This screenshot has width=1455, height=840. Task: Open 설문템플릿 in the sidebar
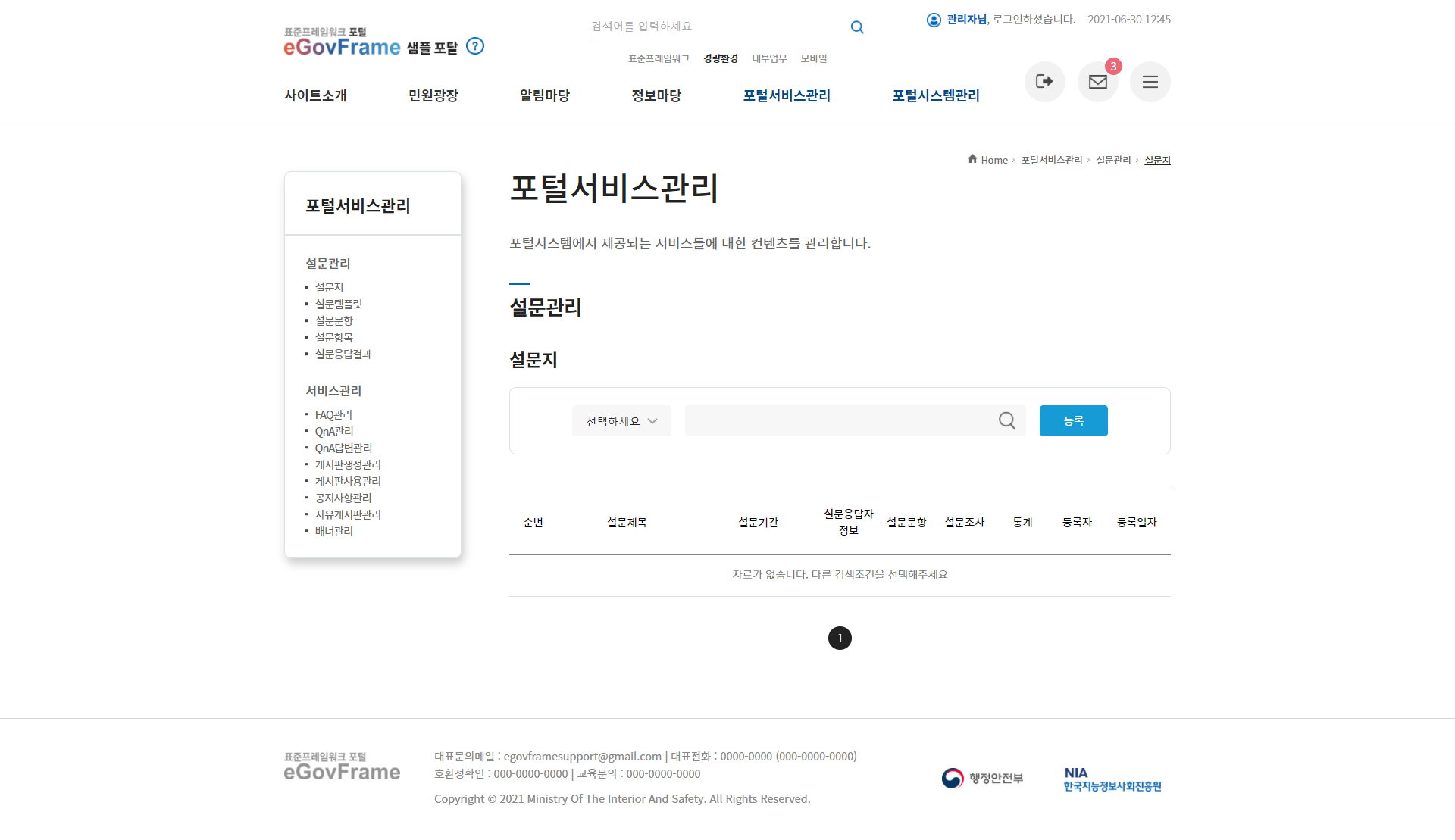338,304
